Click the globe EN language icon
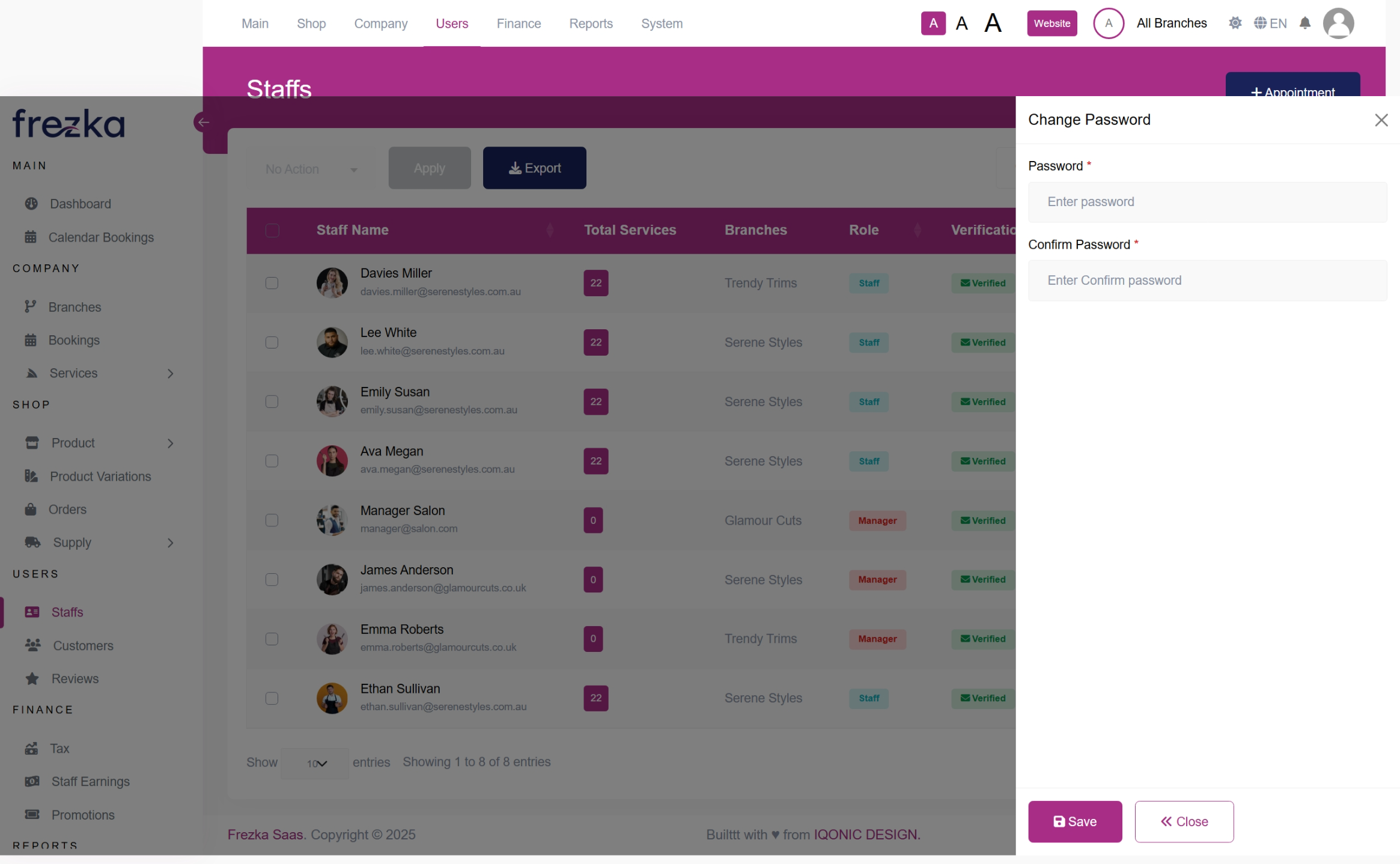The height and width of the screenshot is (864, 1400). [1270, 23]
